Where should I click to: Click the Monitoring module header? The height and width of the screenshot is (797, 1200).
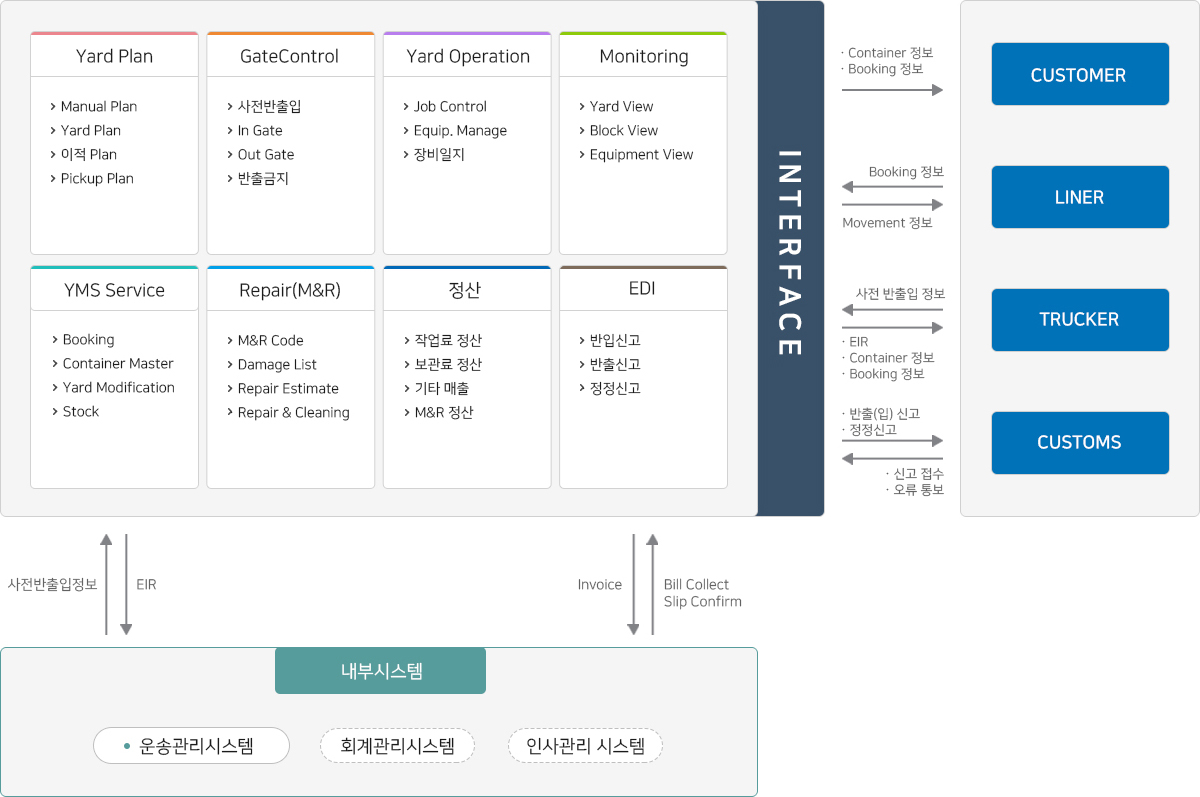(643, 56)
